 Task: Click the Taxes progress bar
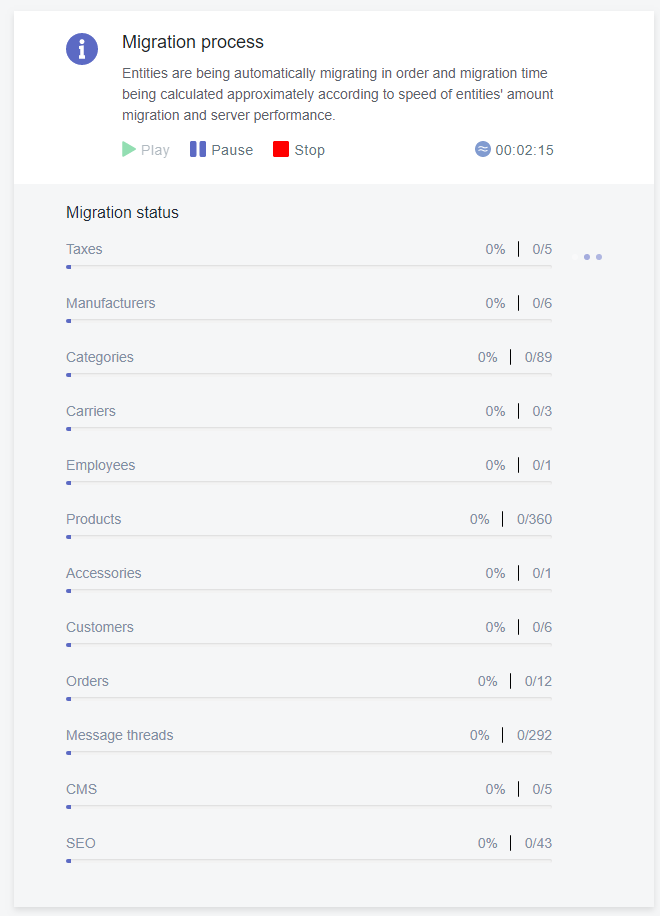point(309,266)
